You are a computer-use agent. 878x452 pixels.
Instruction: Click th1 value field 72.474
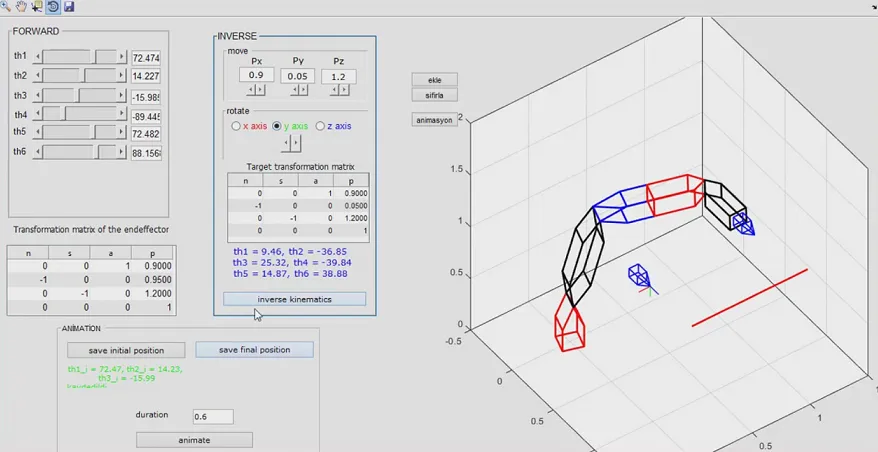point(146,58)
